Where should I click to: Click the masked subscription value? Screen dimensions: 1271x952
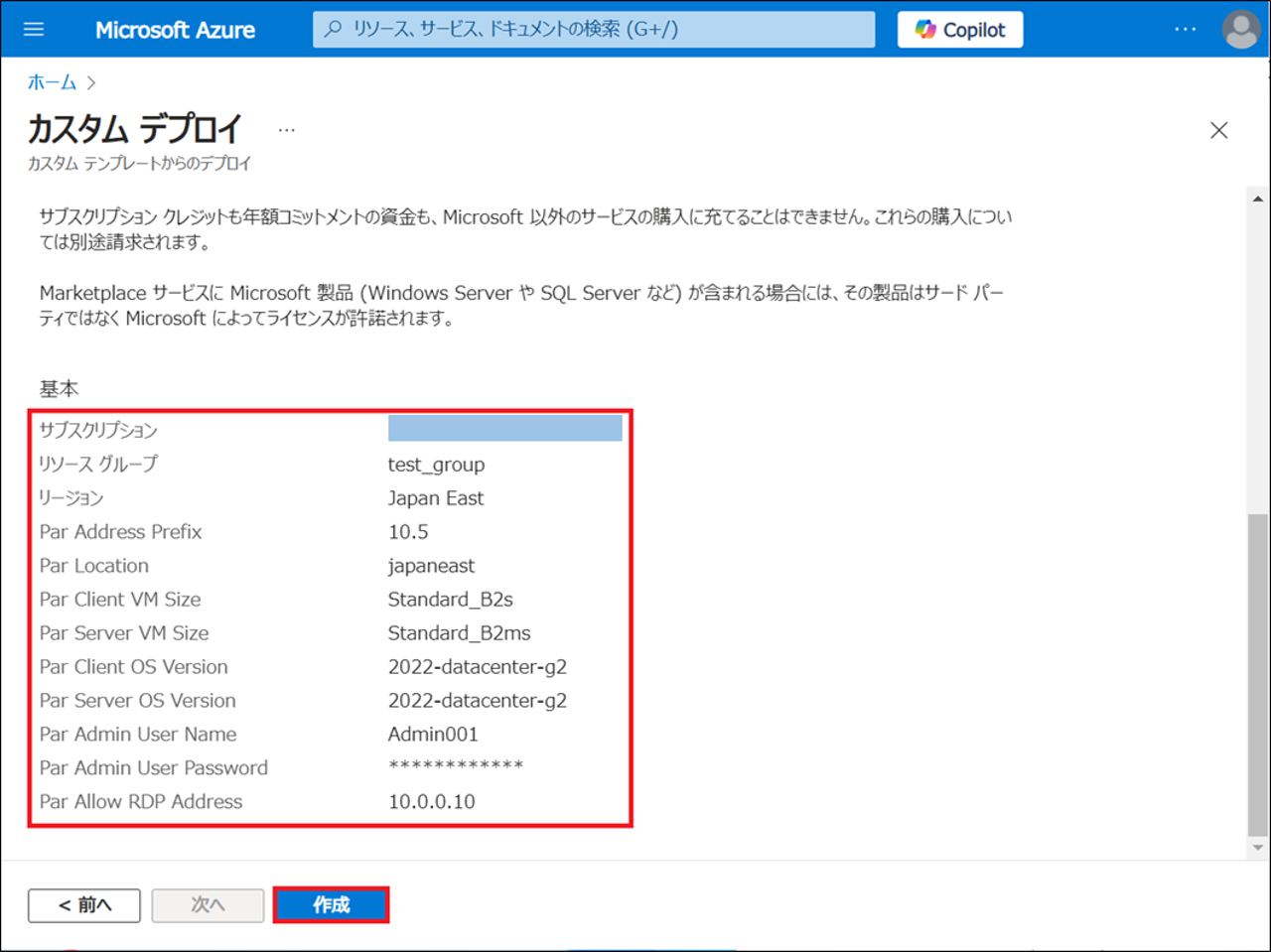pyautogui.click(x=504, y=429)
